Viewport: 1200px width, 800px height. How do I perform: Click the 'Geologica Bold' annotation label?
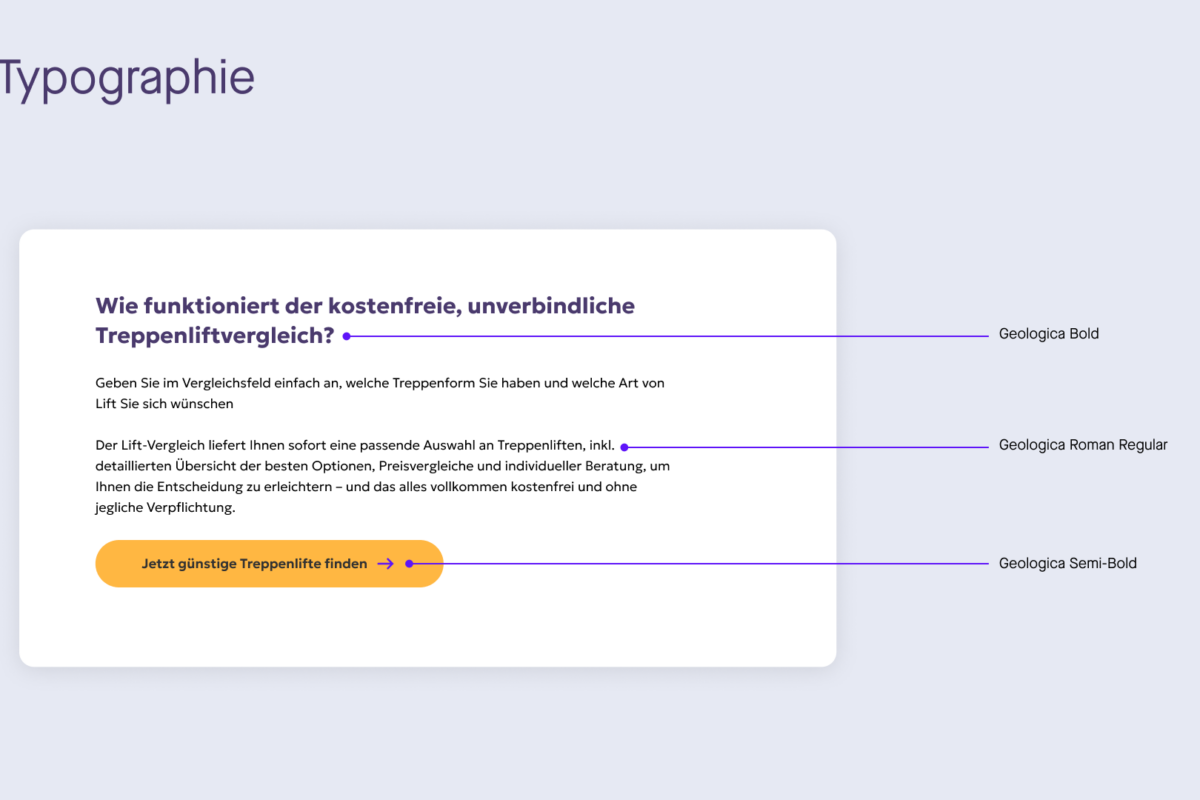click(x=1049, y=334)
